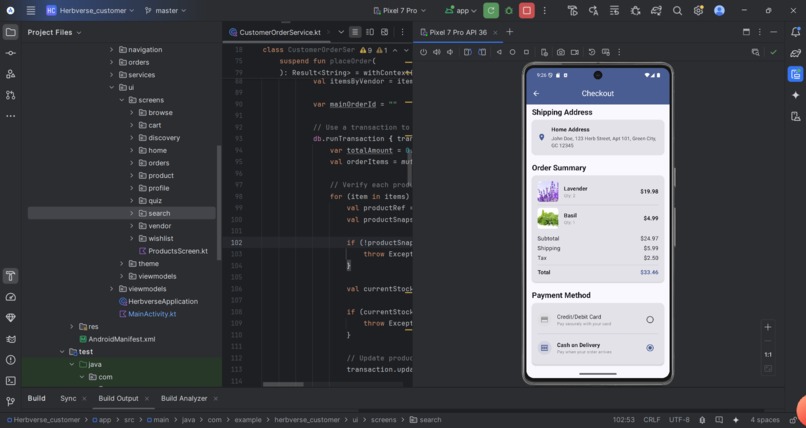Open the Sync tab in Build panel
Viewport: 806px width, 428px height.
[x=68, y=398]
